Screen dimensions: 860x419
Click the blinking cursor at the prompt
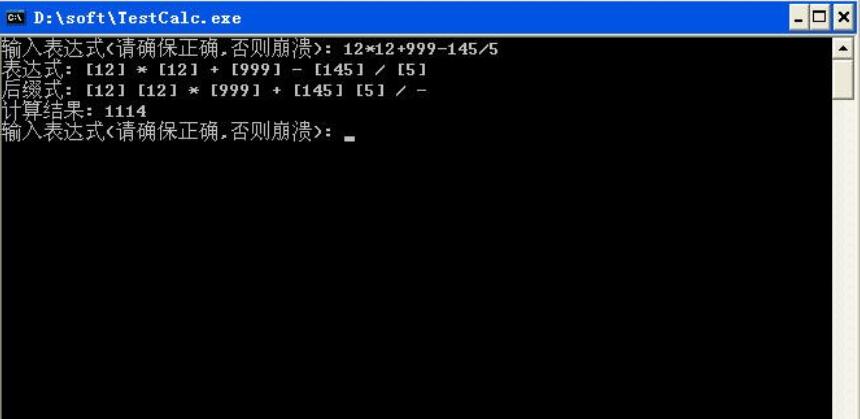coord(349,139)
